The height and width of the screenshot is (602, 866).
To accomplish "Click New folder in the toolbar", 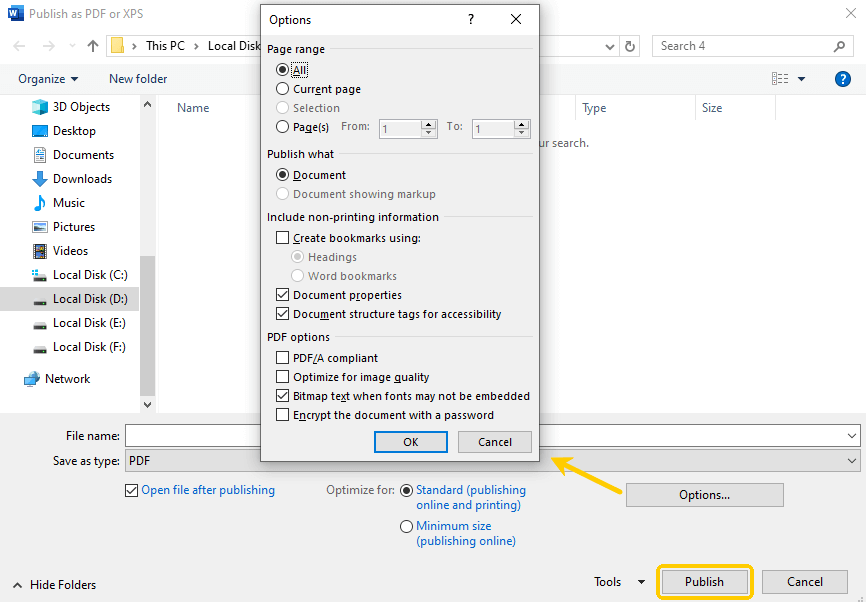I will click(x=137, y=78).
